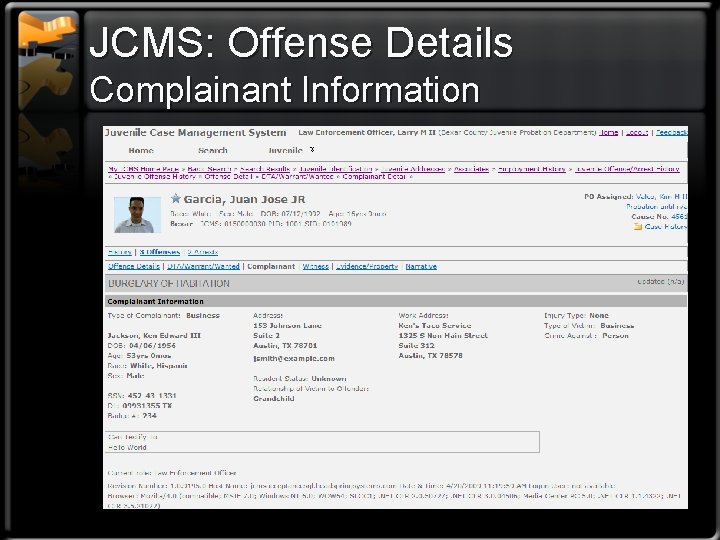Click the address line 153 Johnson Lane
This screenshot has width=720, height=540.
[287, 325]
